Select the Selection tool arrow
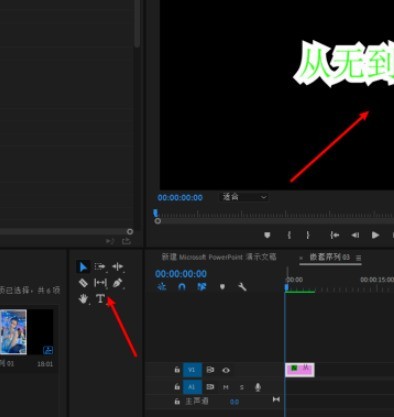394x417 pixels. [83, 267]
